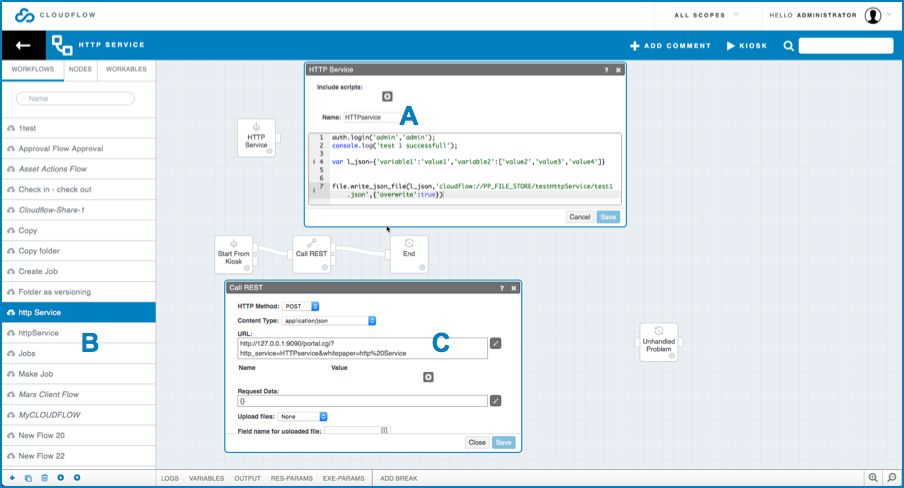Click Close in Call REST dialog
Screen dimensions: 904x488
[x=477, y=442]
